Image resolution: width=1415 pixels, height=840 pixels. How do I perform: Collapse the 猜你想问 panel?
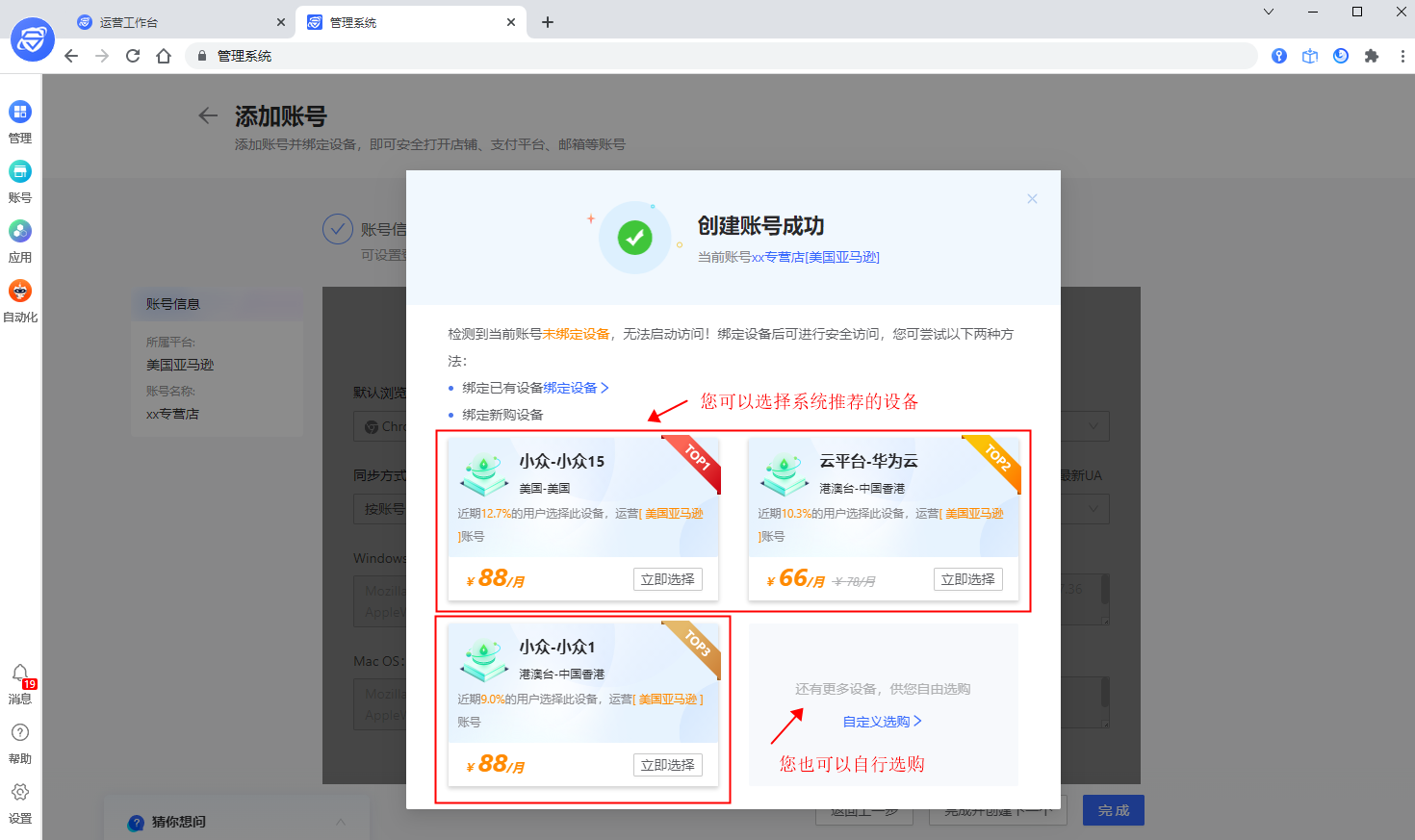341,823
